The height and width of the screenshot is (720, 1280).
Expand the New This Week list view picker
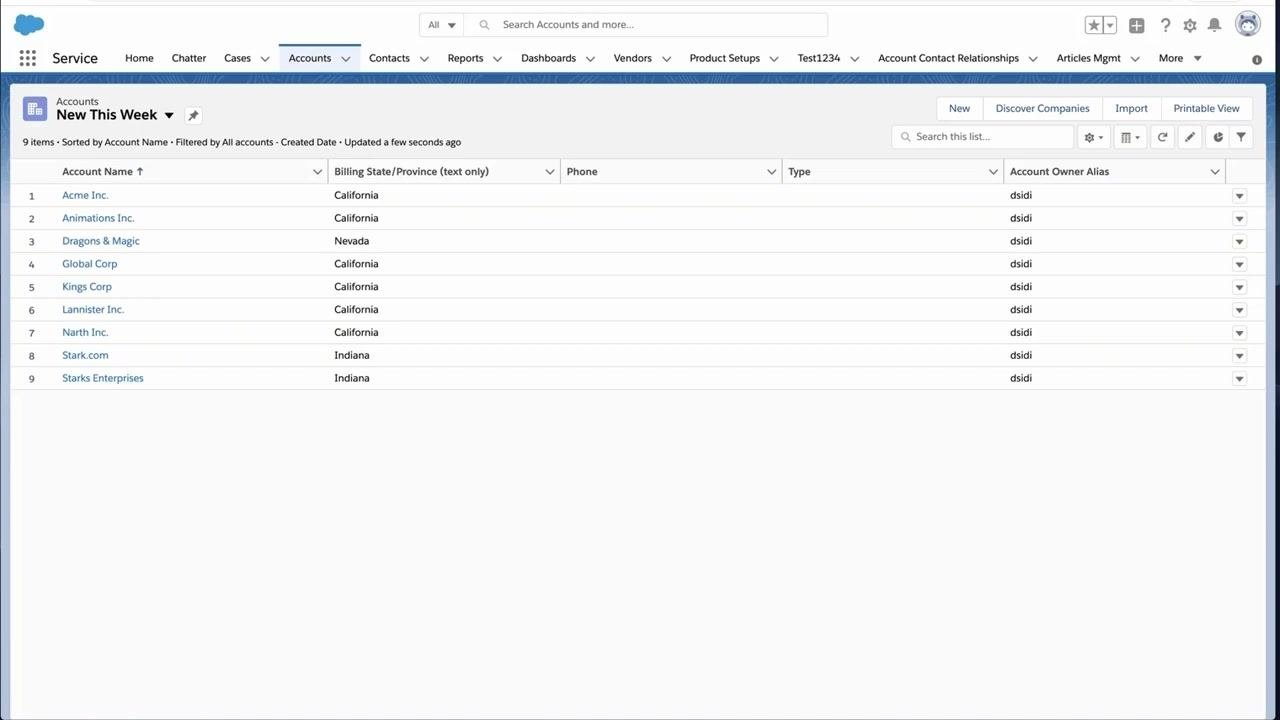click(x=169, y=115)
